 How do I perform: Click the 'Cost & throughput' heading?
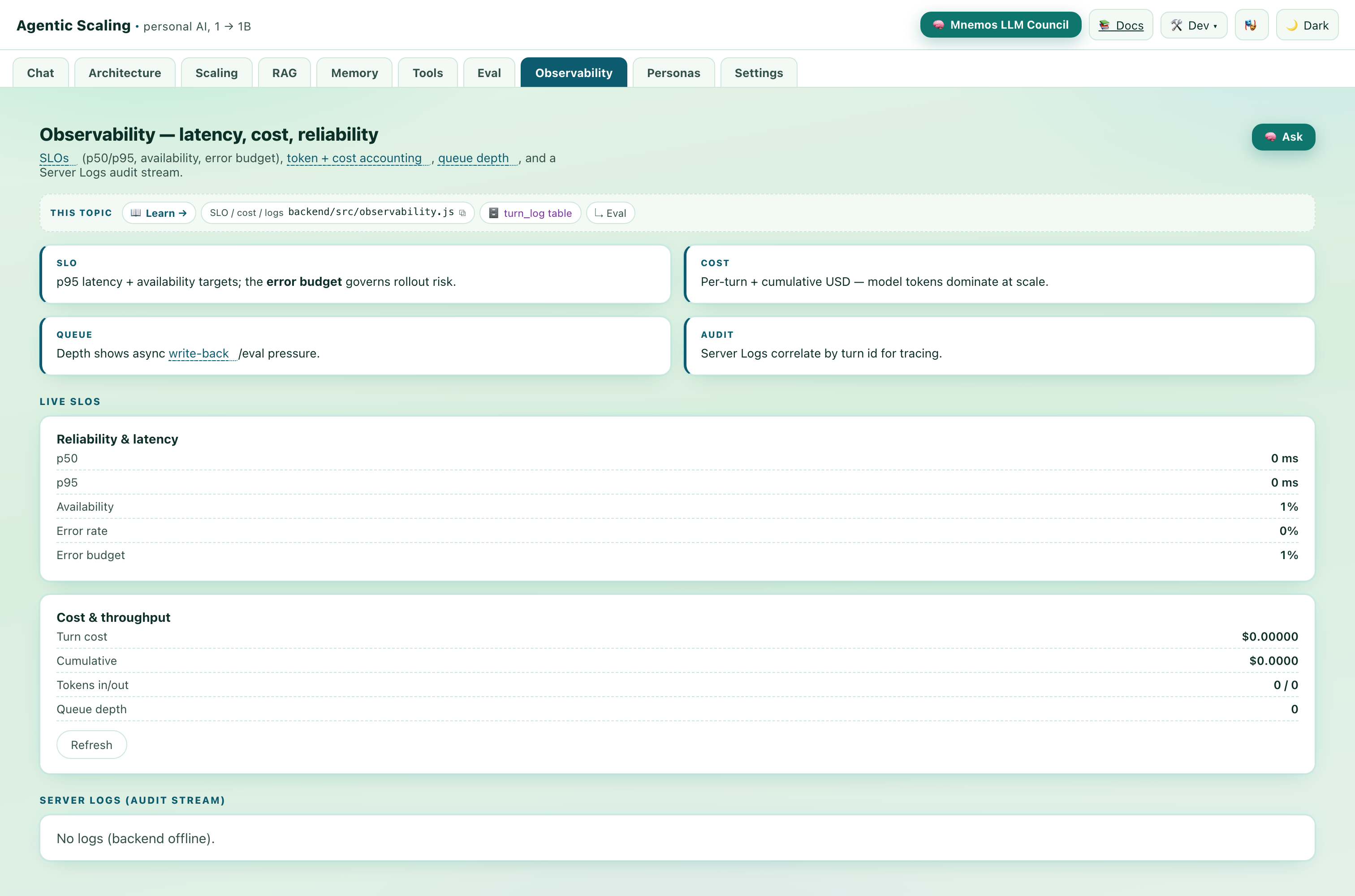113,617
